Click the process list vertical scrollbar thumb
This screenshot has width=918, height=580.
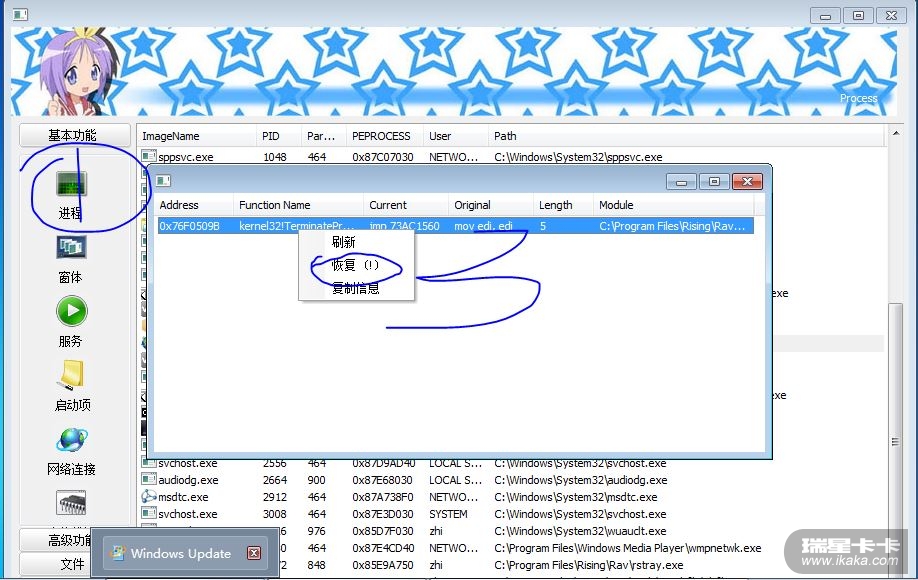895,442
